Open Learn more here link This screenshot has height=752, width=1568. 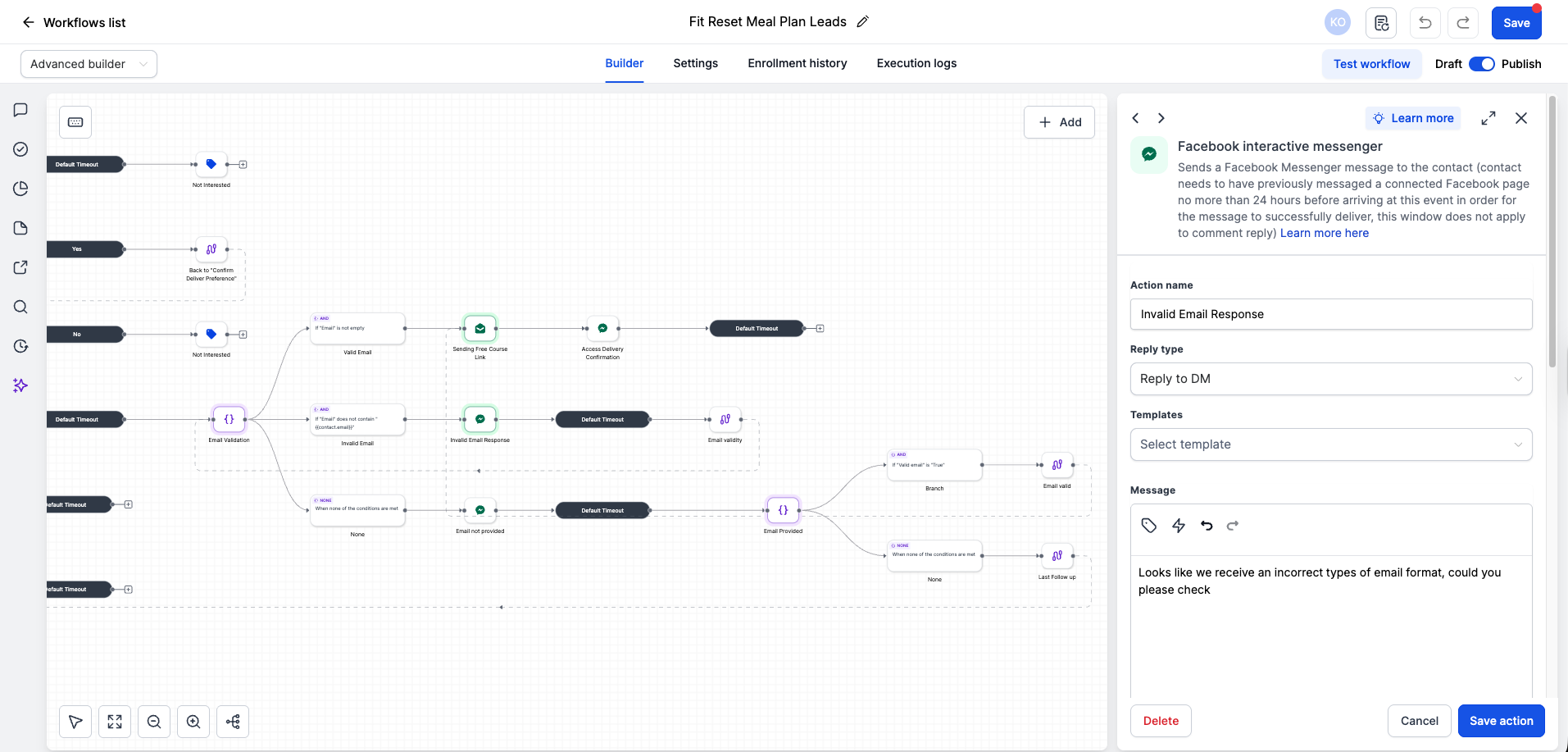pos(1325,233)
